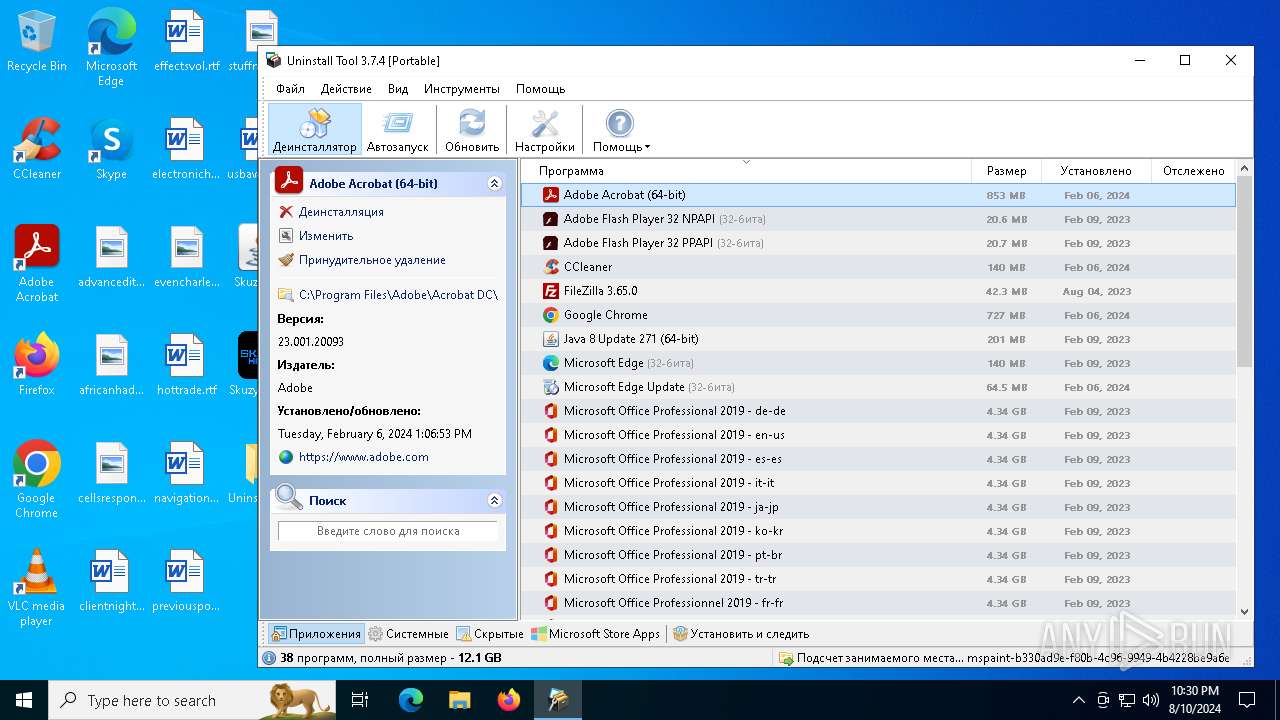This screenshot has width=1280, height=720.
Task: Click the taskbar search box
Action: tap(192, 700)
